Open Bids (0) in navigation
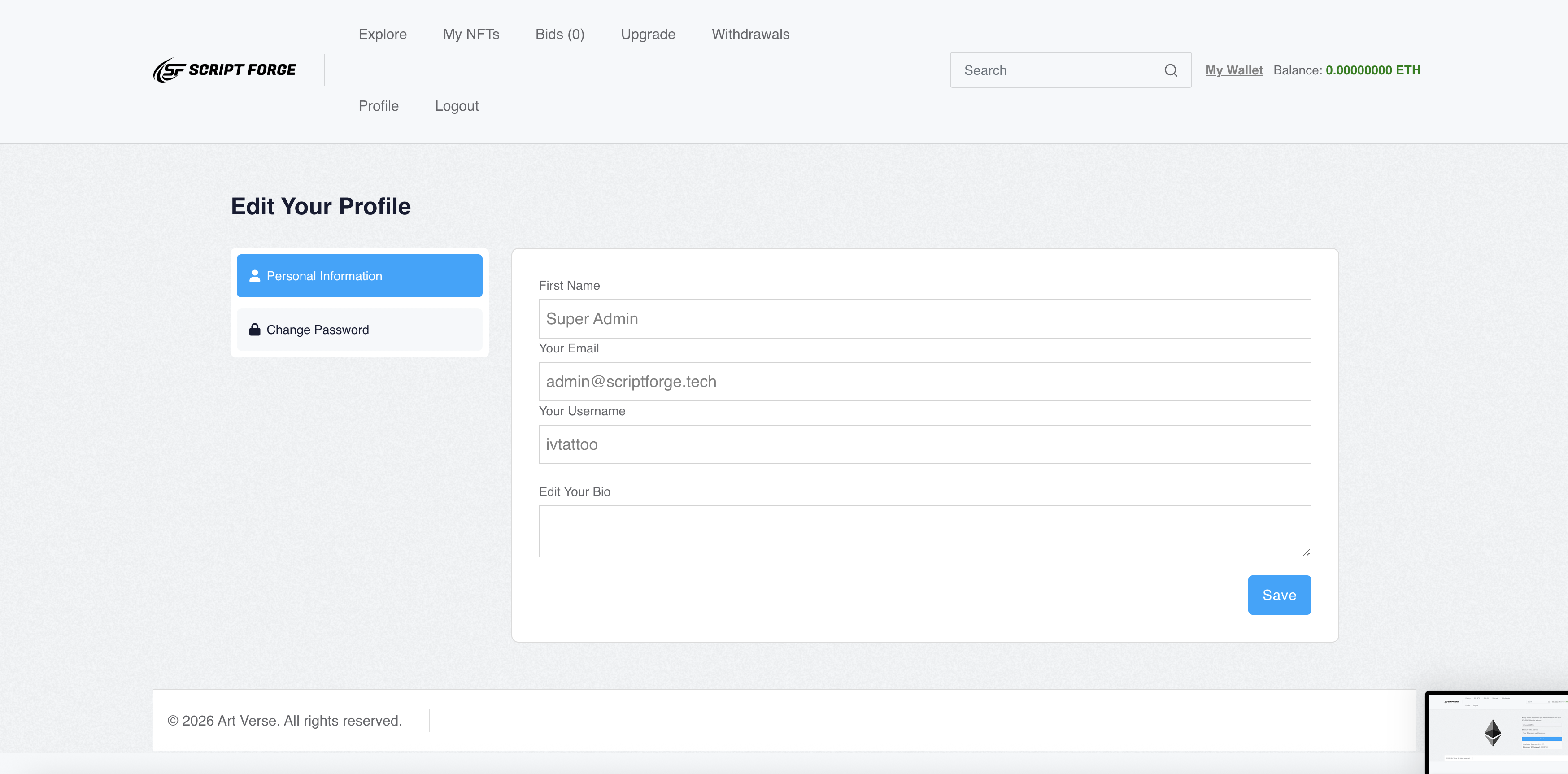Screen dimensions: 1568x774 pyautogui.click(x=559, y=34)
